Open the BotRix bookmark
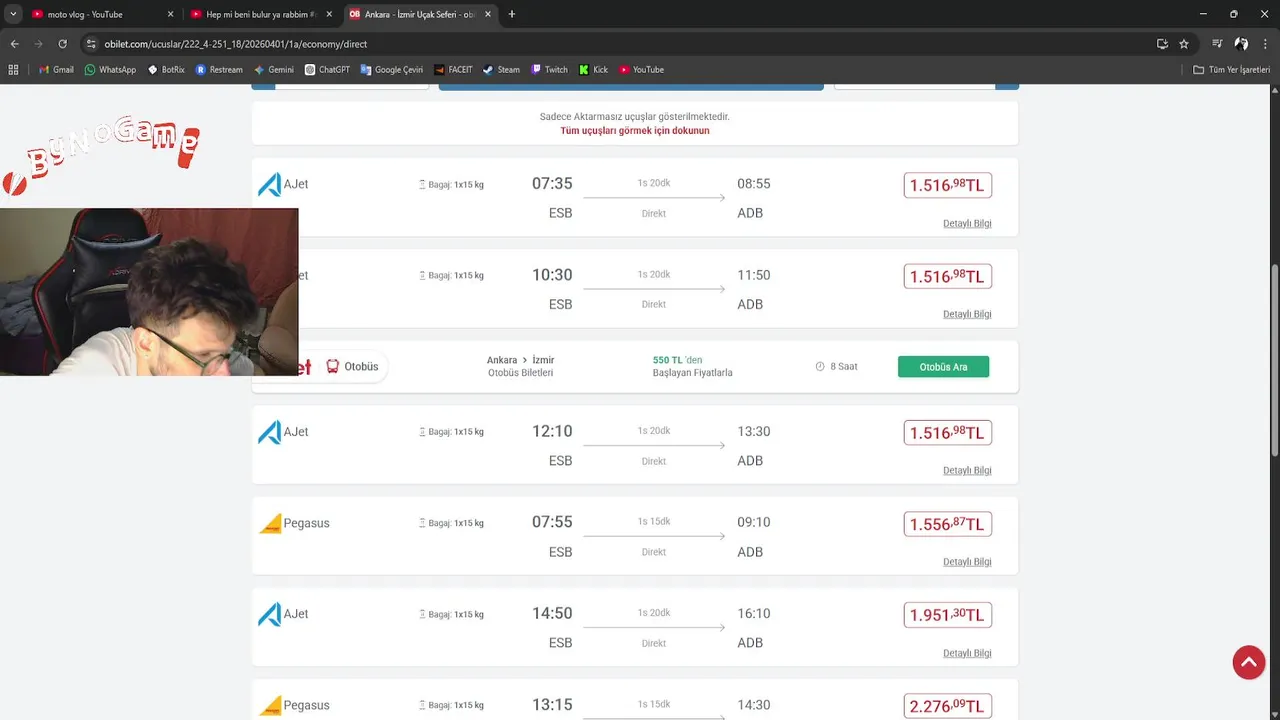Image resolution: width=1280 pixels, height=720 pixels. (x=166, y=70)
